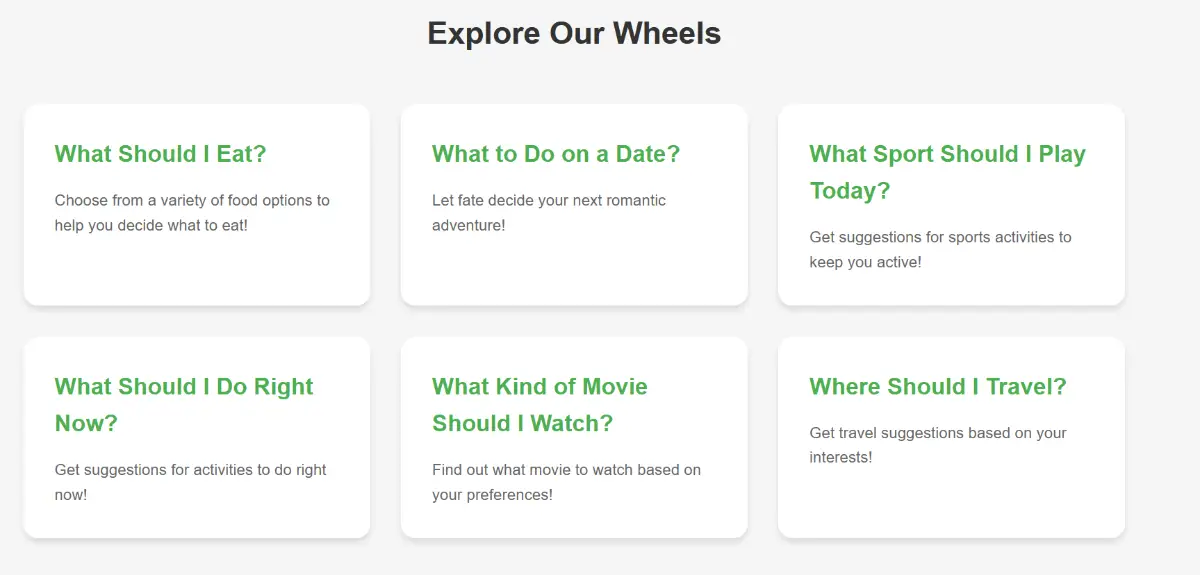Click the 'activities to do right now' description

190,482
